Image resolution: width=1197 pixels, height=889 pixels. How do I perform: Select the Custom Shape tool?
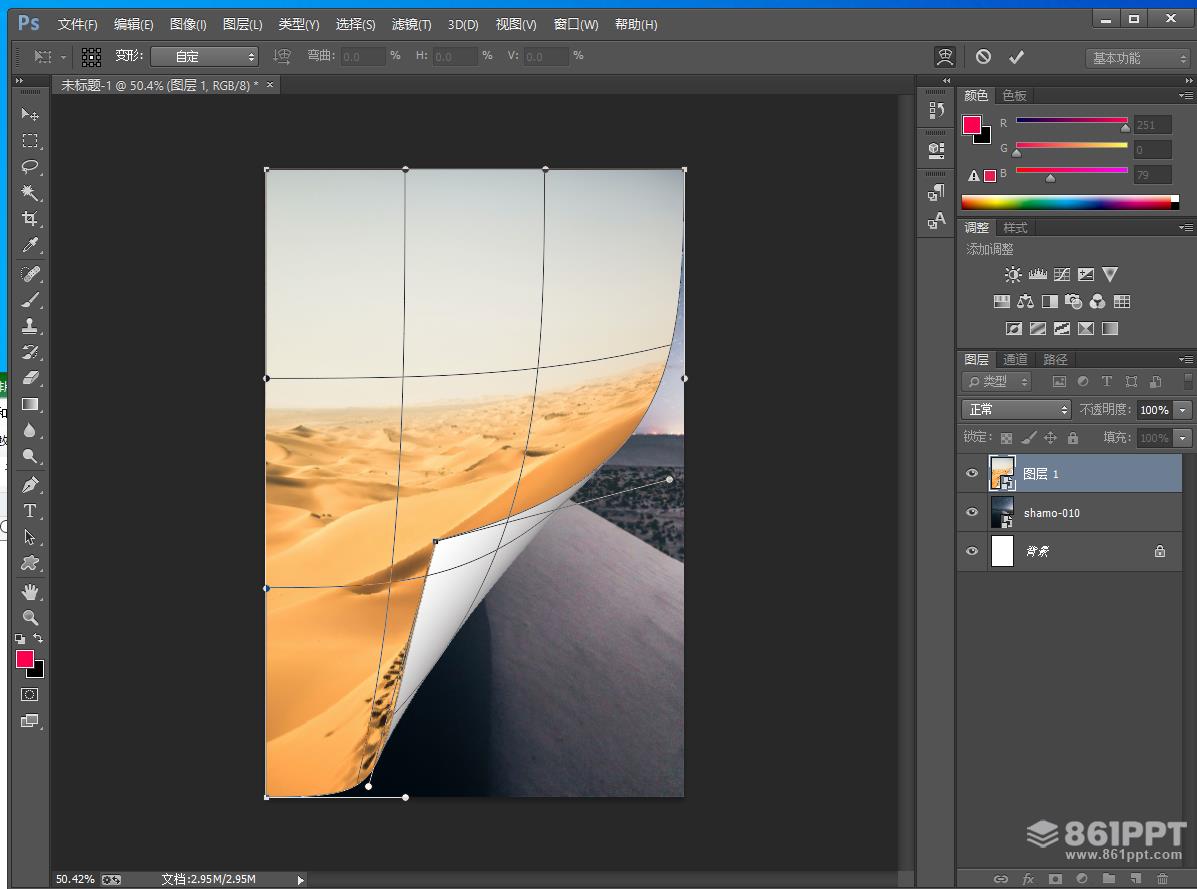coord(30,563)
